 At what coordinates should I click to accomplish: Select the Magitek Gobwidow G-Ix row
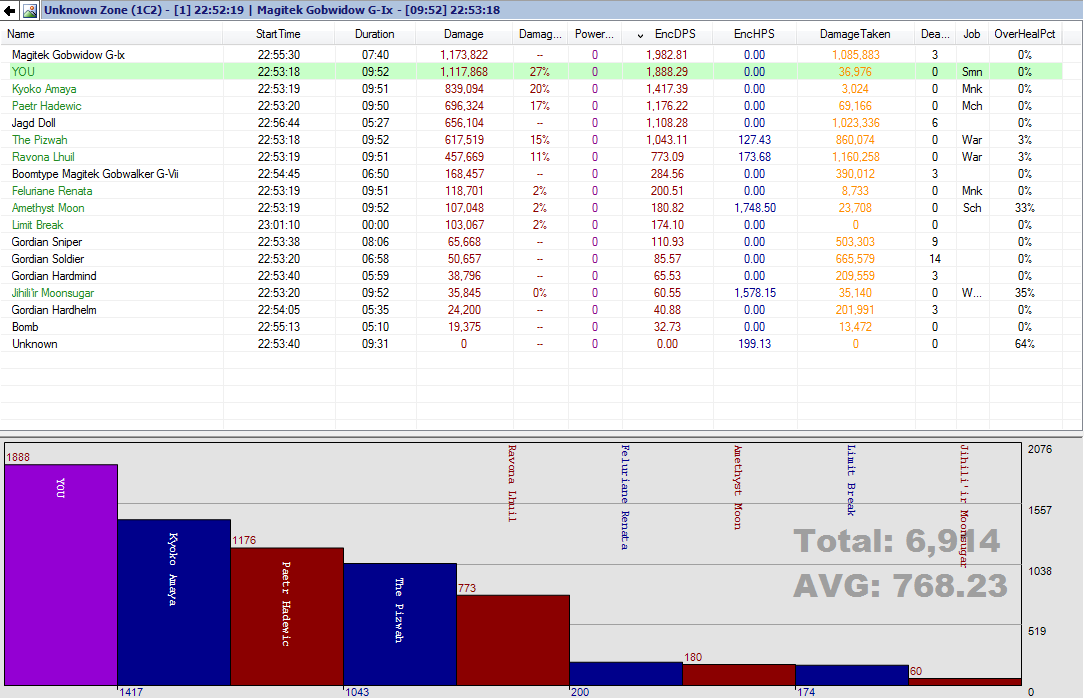point(532,55)
